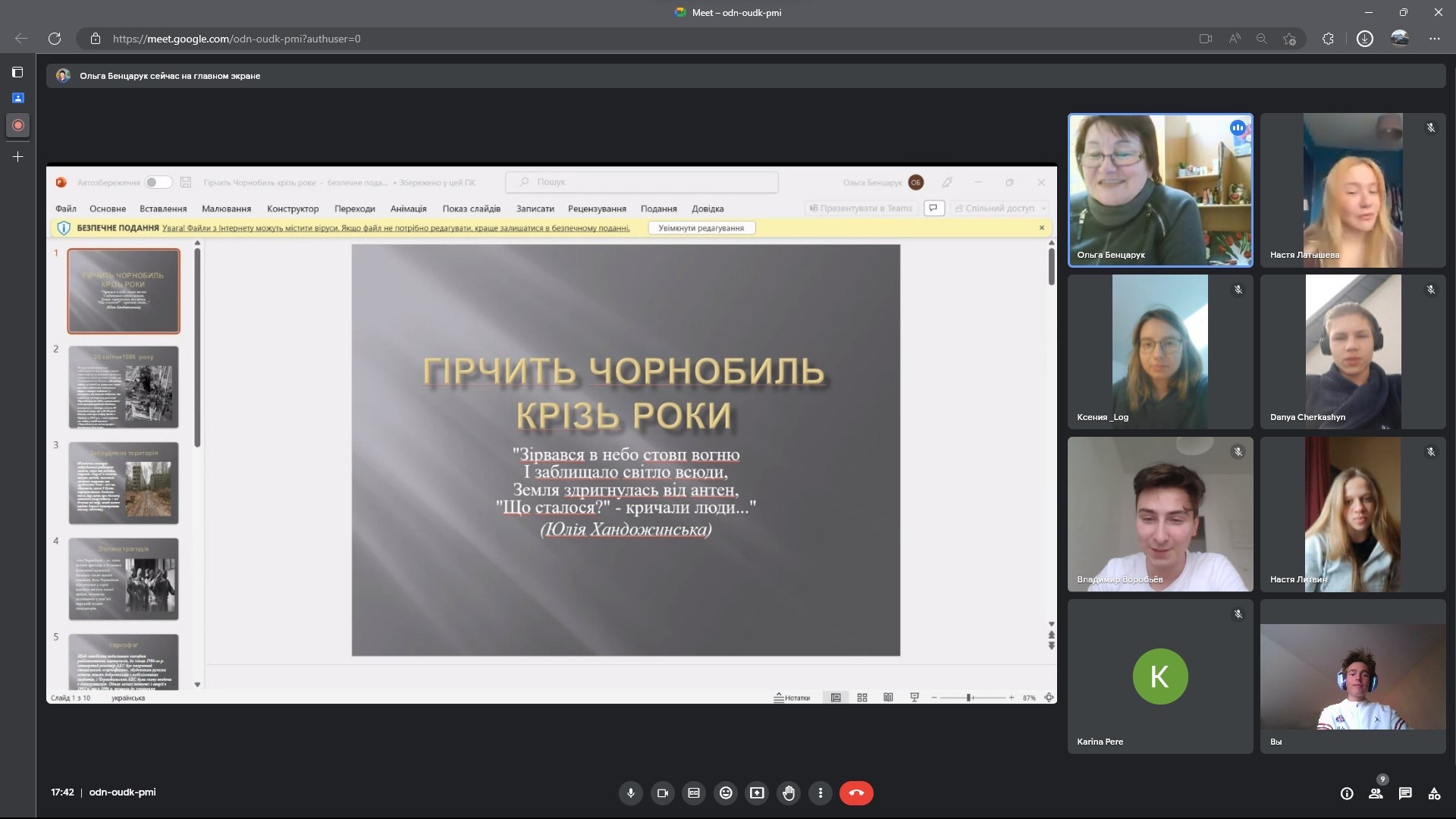Toggle the microphone on or off

tap(630, 793)
